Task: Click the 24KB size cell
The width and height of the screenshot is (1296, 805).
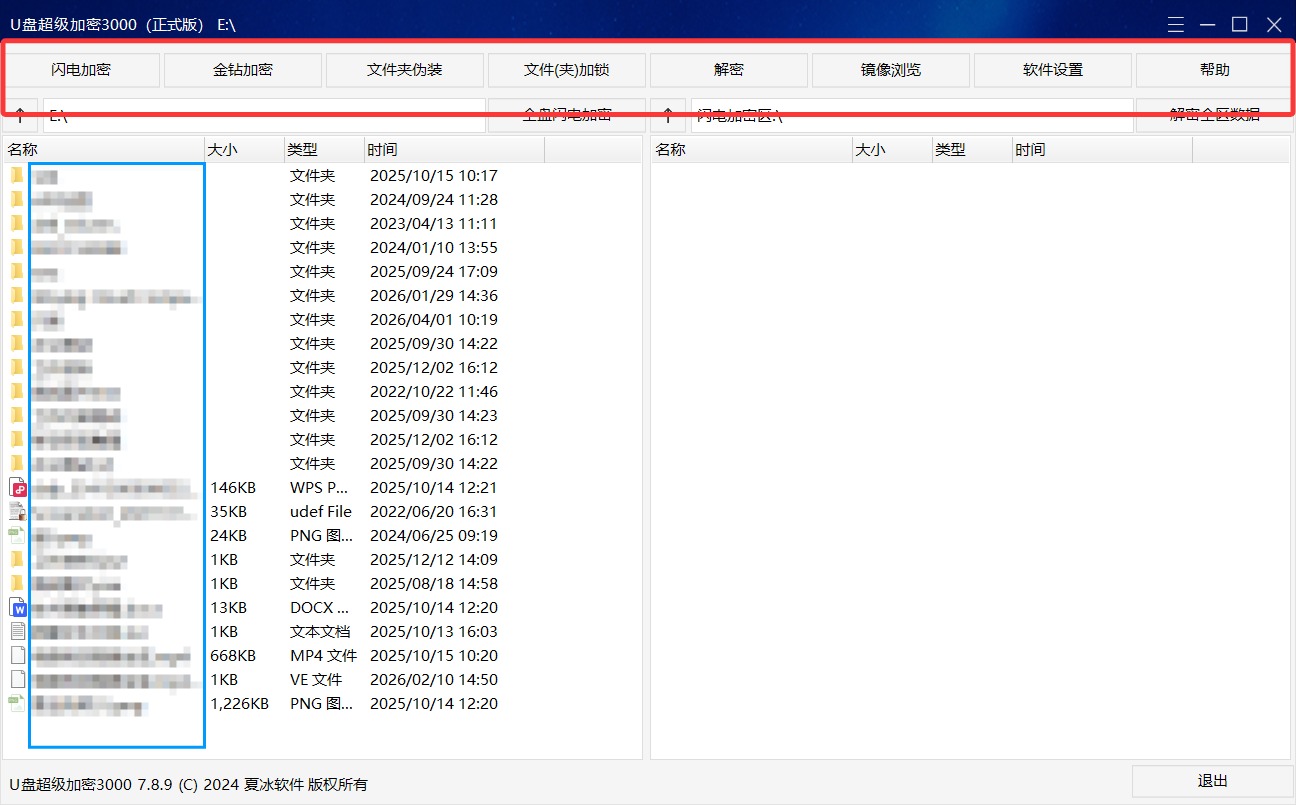Action: coord(229,536)
